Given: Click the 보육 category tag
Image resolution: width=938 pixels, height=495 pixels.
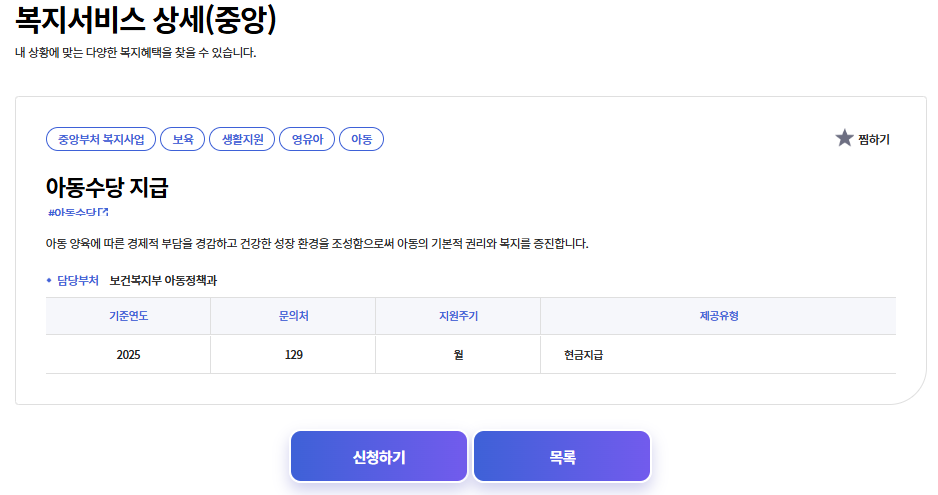Looking at the screenshot, I should click(182, 140).
